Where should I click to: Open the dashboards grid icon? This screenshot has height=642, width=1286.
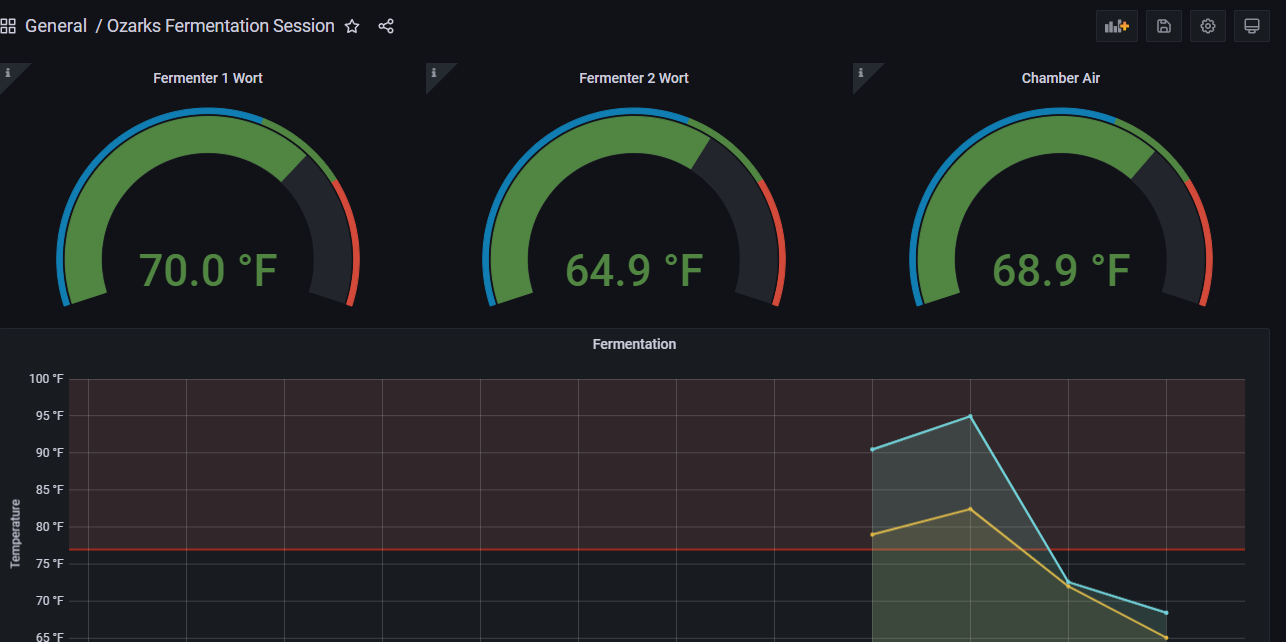pyautogui.click(x=8, y=27)
